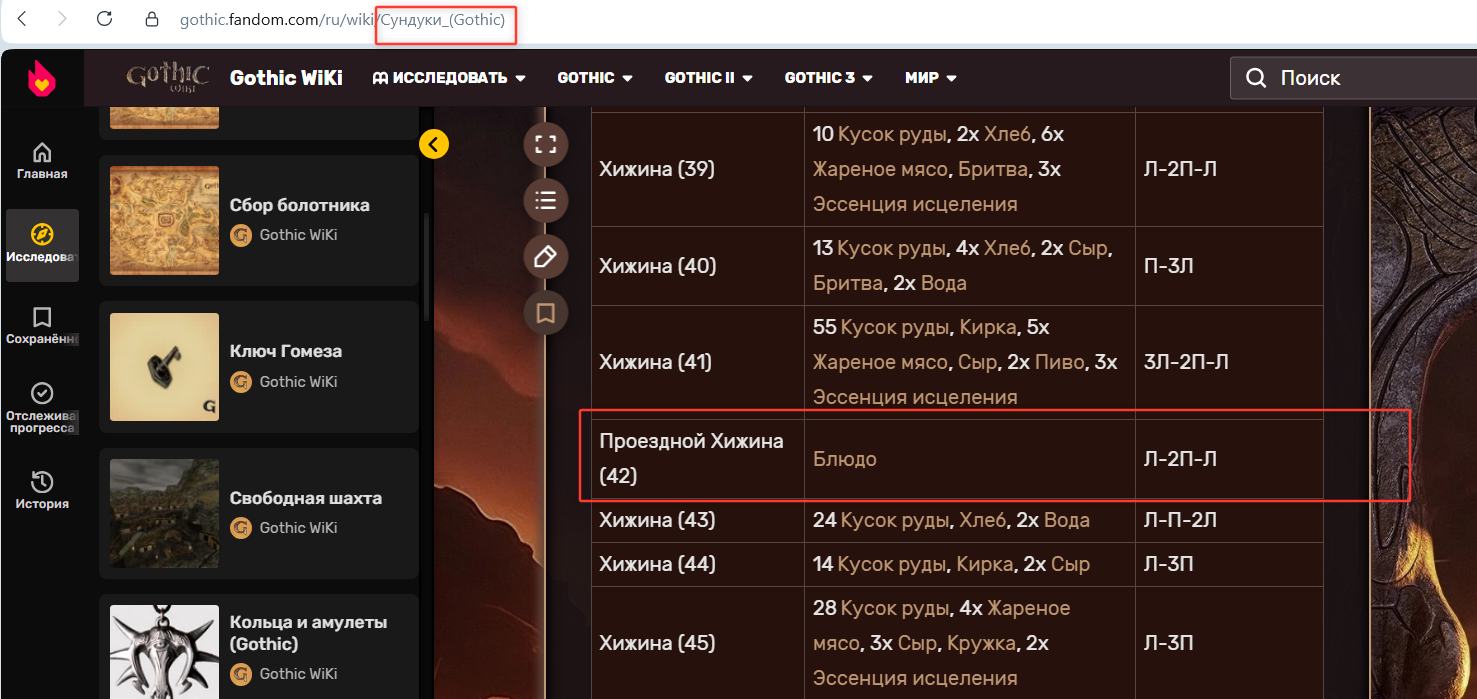
Task: Expand the МИР dropdown menu
Action: pyautogui.click(x=931, y=78)
